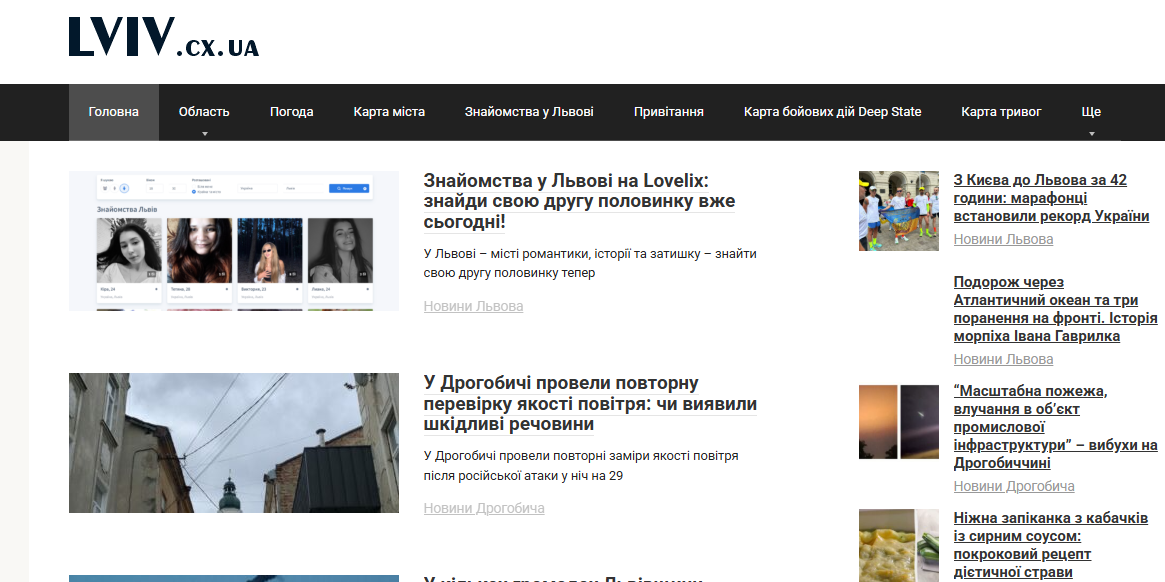Click excerpt У Львові – місті романтики
This screenshot has width=1165, height=582.
pos(590,263)
